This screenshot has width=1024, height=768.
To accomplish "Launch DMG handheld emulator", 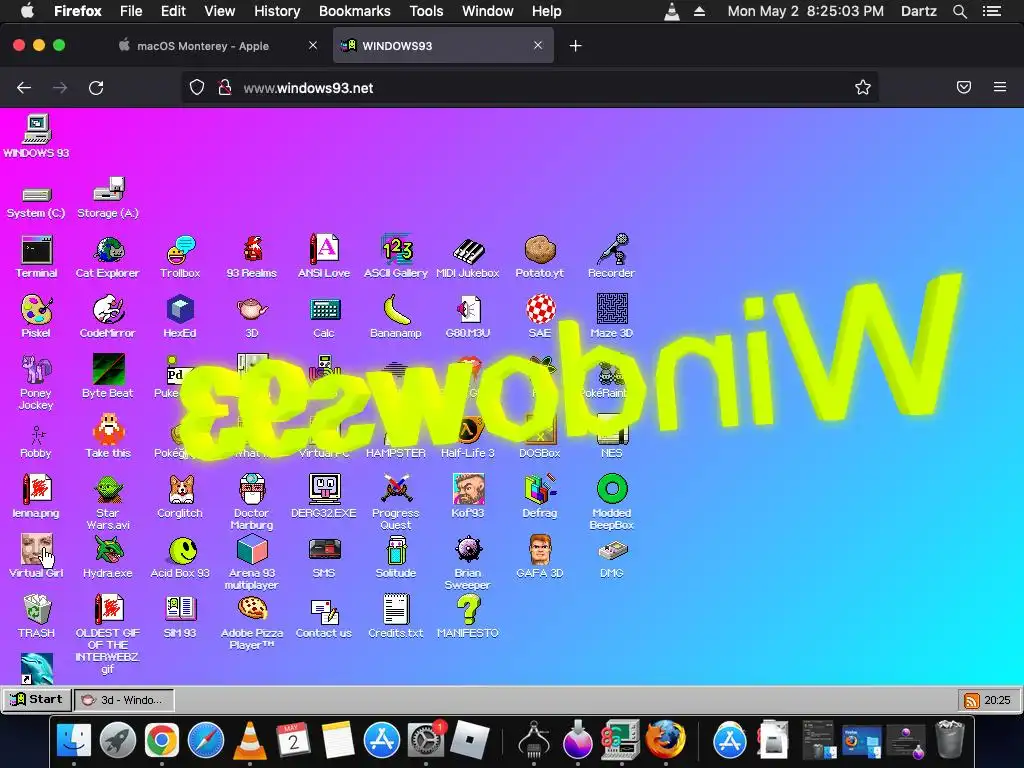I will coord(611,550).
